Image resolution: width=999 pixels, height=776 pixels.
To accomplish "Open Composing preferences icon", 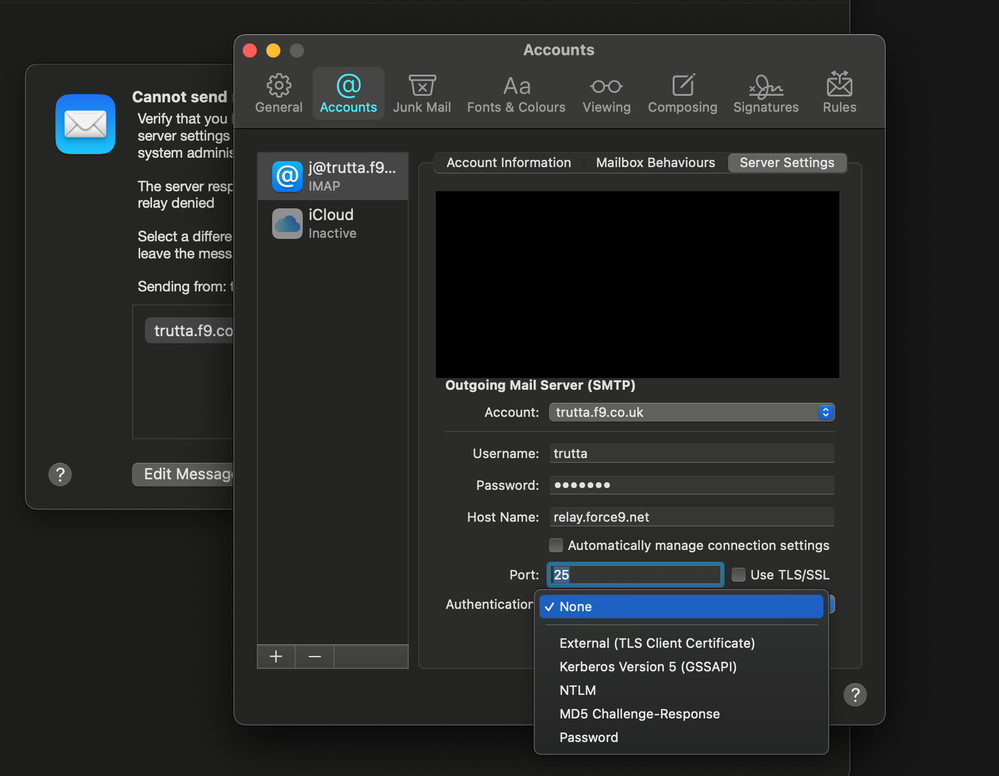I will click(x=682, y=93).
